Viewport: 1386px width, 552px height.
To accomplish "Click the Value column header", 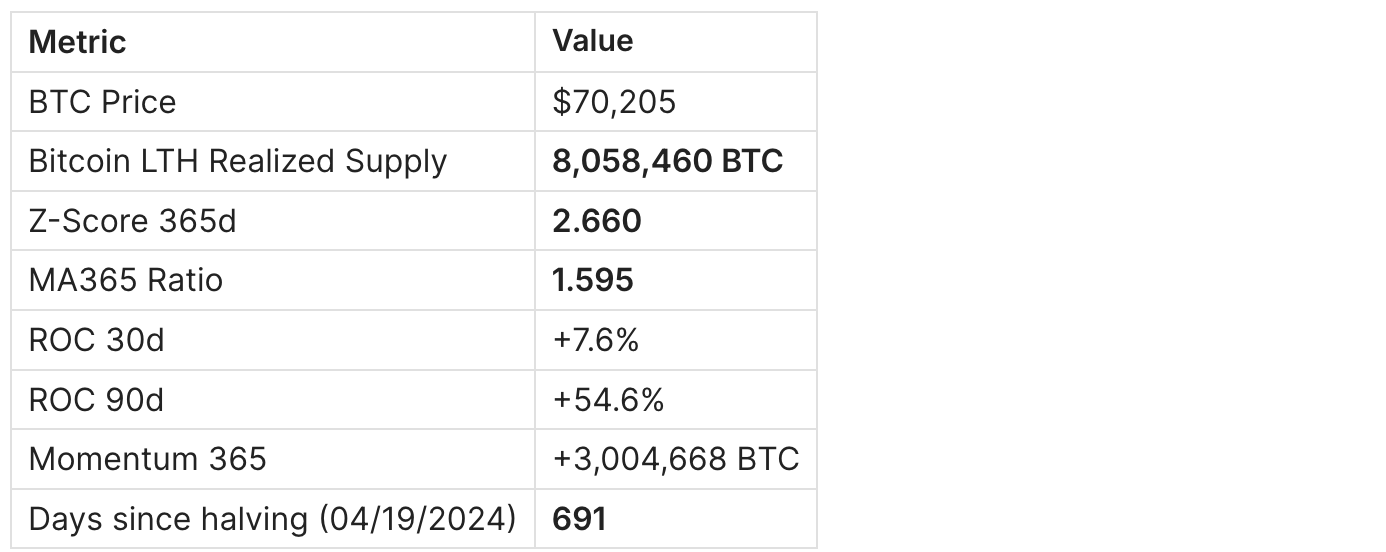I will tap(593, 41).
